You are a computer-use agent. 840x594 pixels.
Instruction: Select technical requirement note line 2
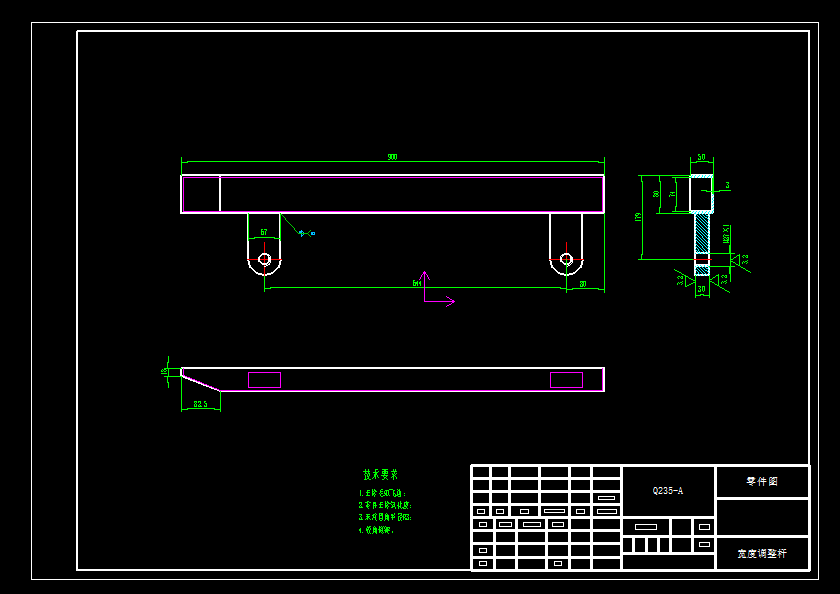[x=385, y=505]
